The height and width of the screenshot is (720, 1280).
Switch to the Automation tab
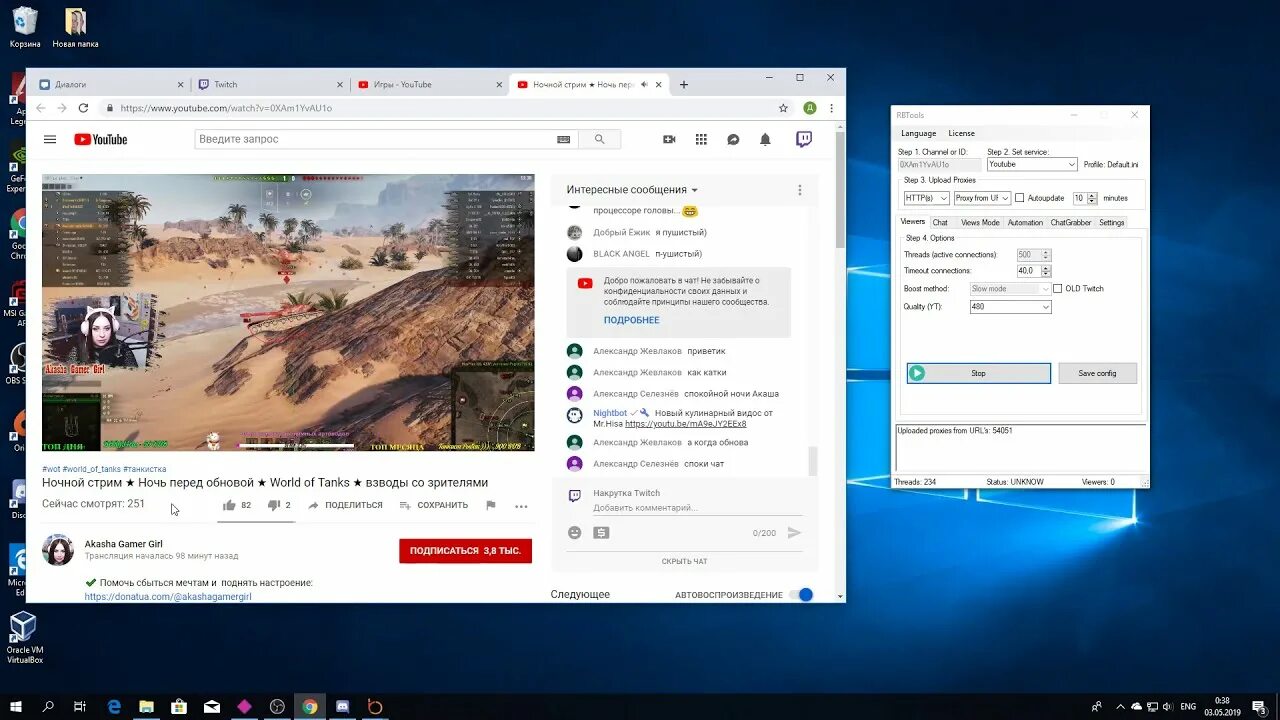coord(1025,223)
